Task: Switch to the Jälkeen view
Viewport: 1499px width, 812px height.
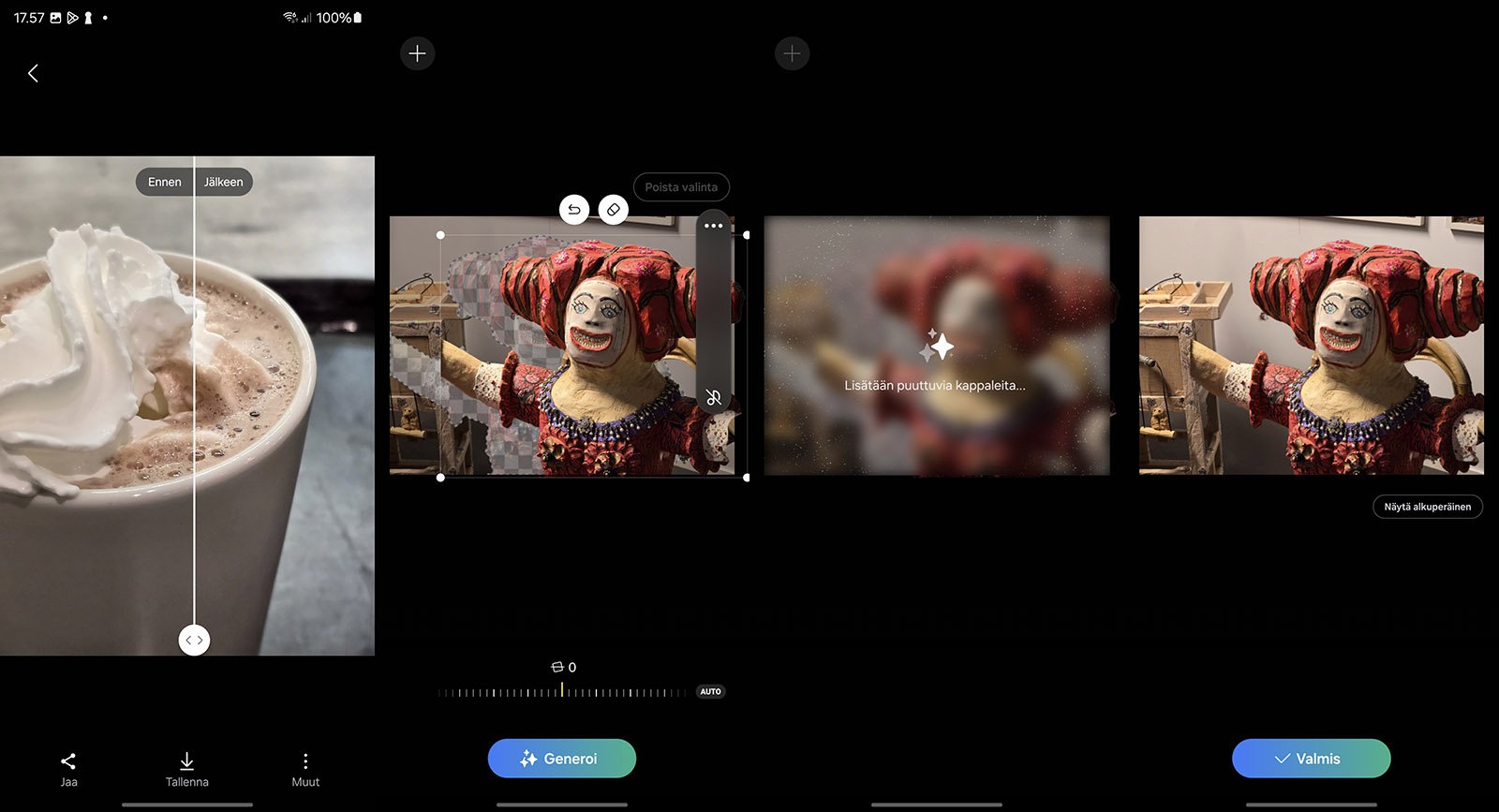Action: point(224,182)
